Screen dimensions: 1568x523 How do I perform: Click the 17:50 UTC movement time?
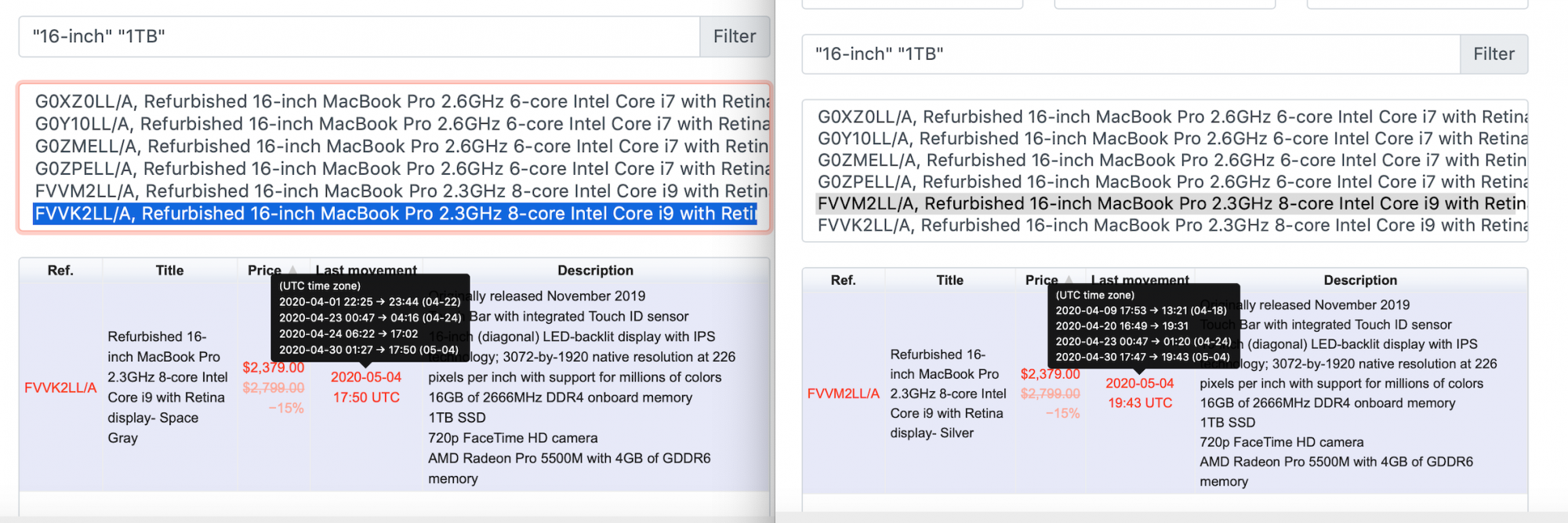pyautogui.click(x=366, y=398)
